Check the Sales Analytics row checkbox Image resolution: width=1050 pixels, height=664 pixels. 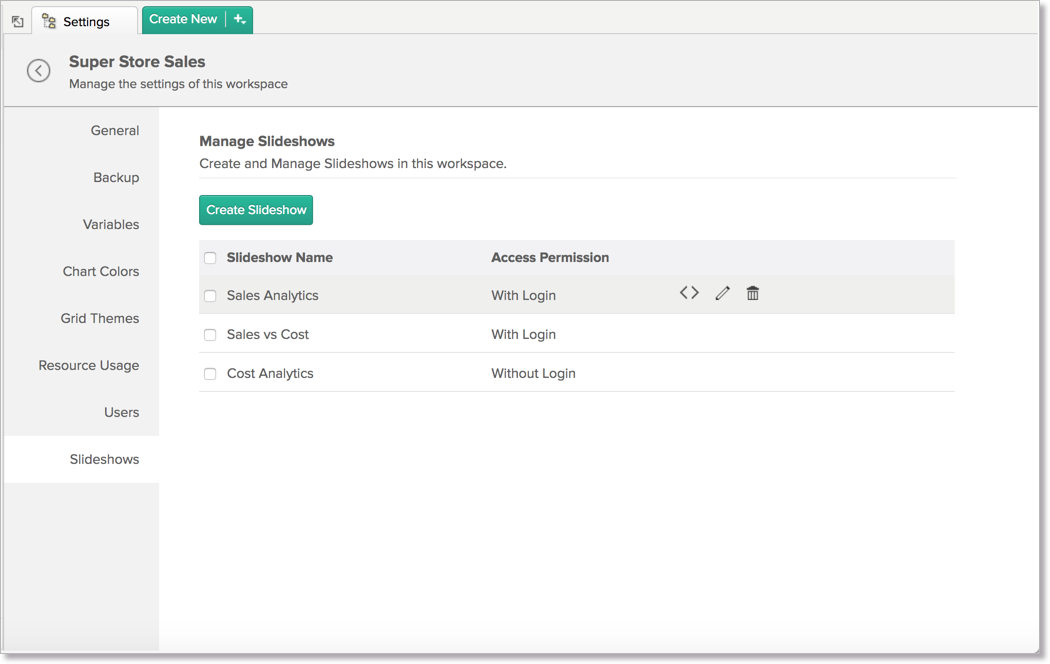click(x=210, y=295)
